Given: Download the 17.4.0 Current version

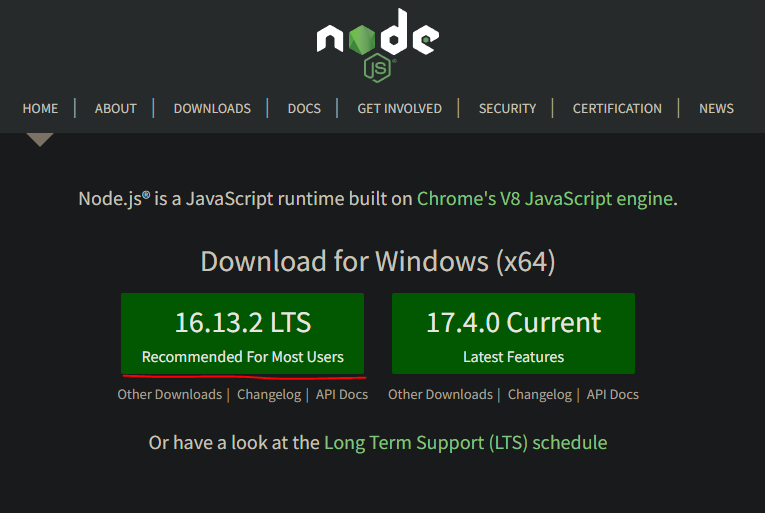Looking at the screenshot, I should click(x=513, y=333).
